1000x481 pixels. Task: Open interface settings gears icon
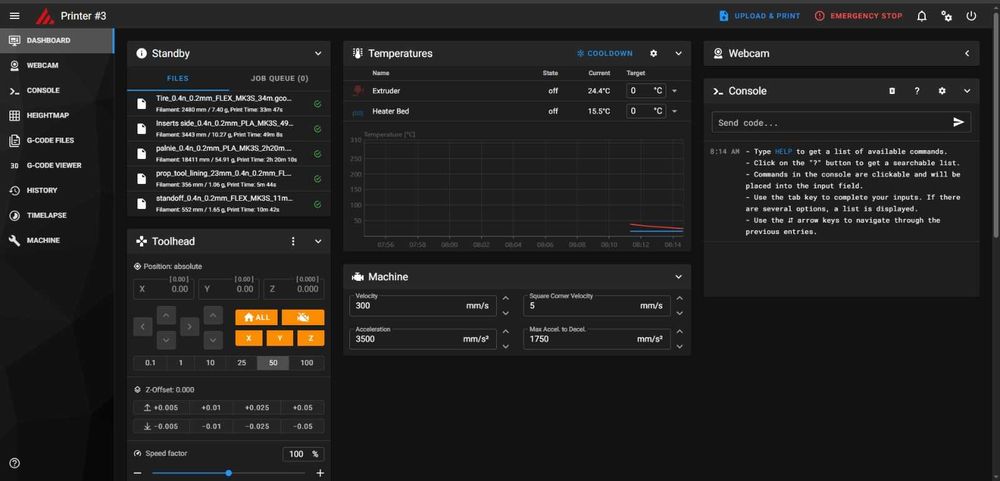click(x=947, y=16)
